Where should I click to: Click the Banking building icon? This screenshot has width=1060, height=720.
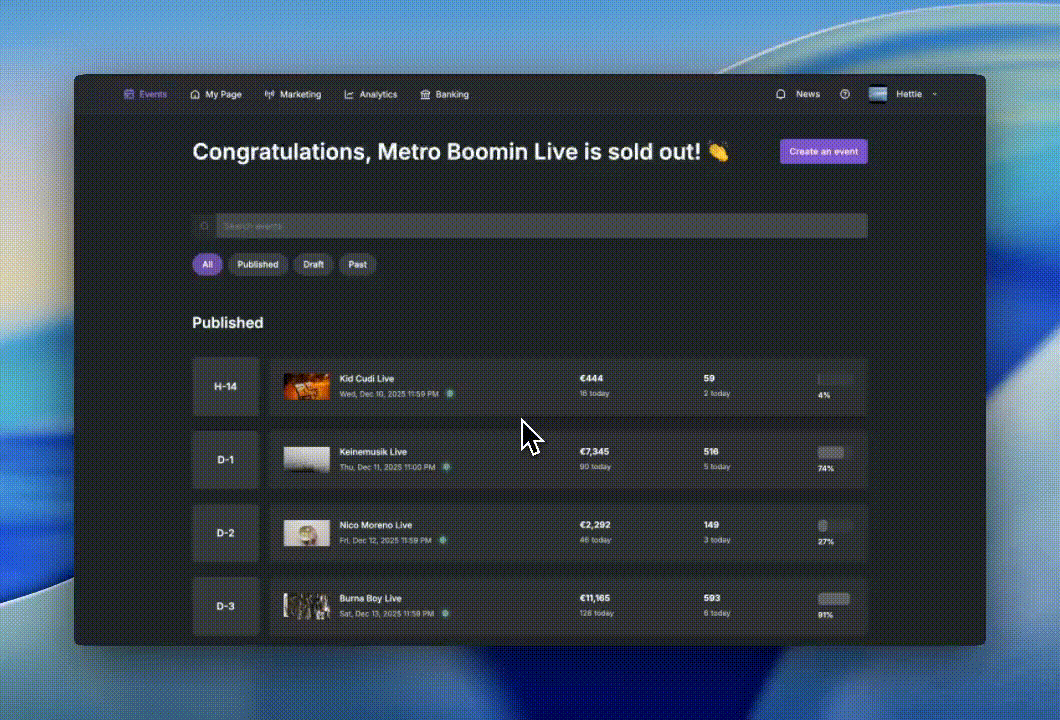click(425, 95)
